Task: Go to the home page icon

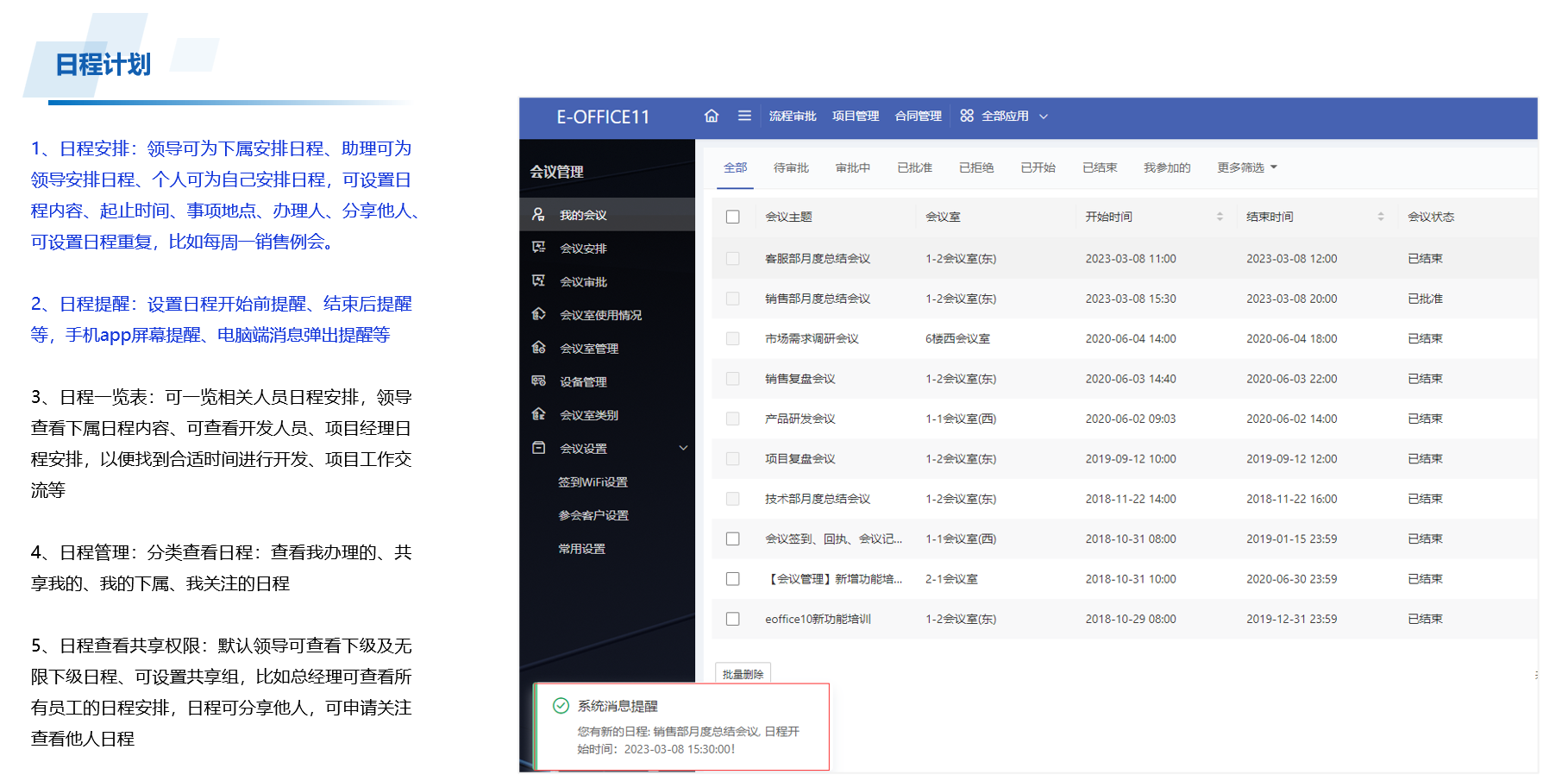Action: point(712,116)
